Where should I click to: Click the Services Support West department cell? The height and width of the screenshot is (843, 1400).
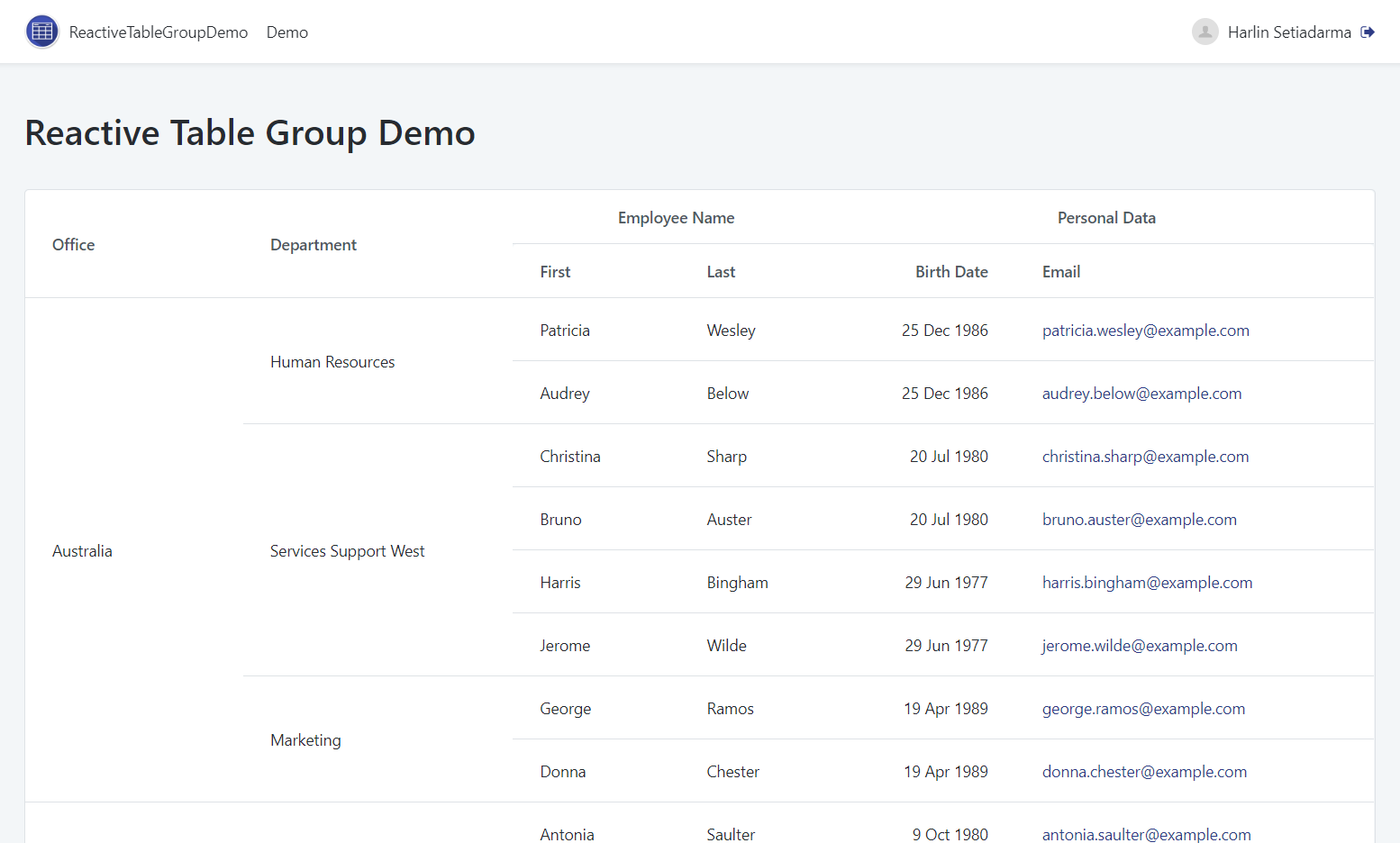click(x=347, y=550)
